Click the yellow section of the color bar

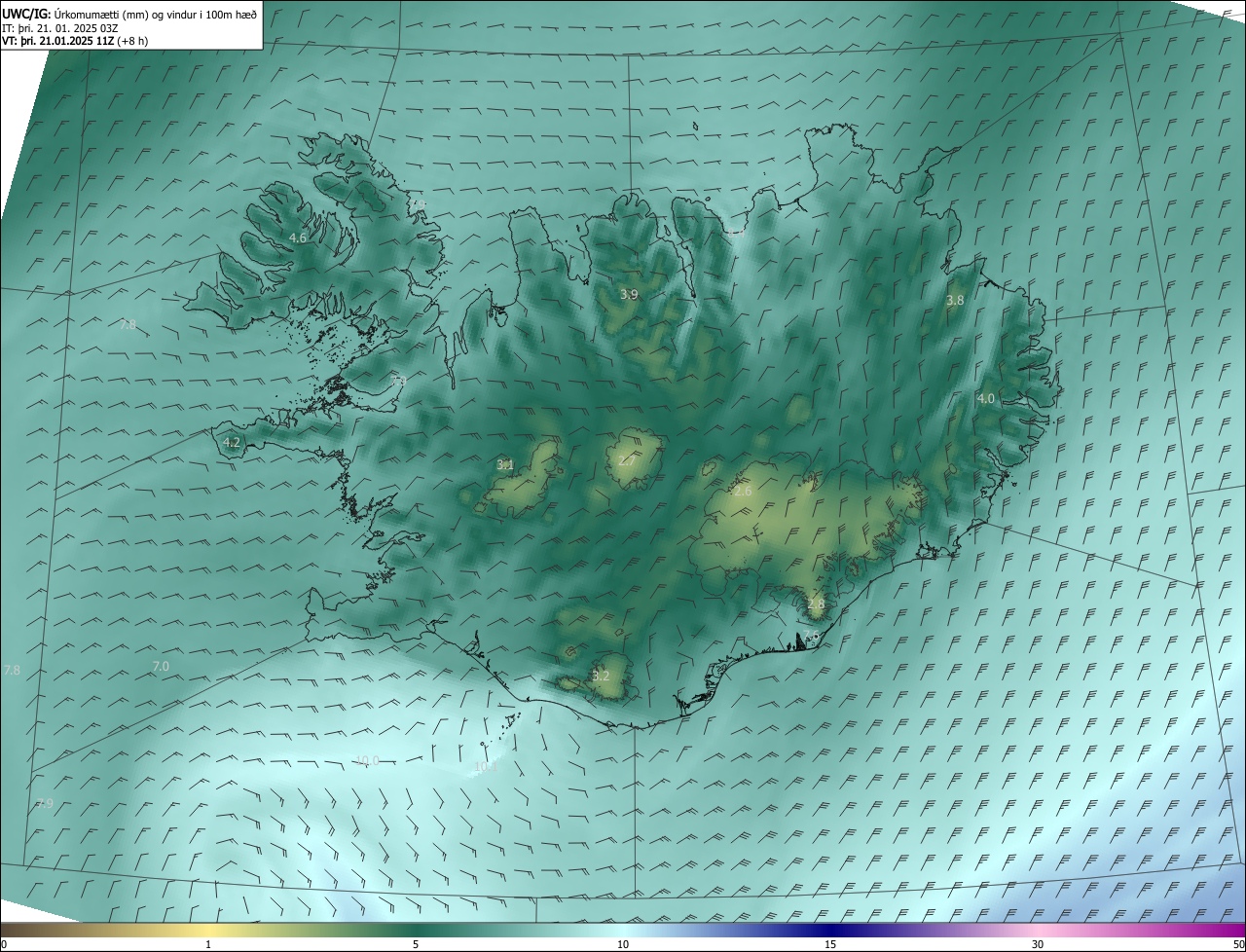[x=208, y=930]
